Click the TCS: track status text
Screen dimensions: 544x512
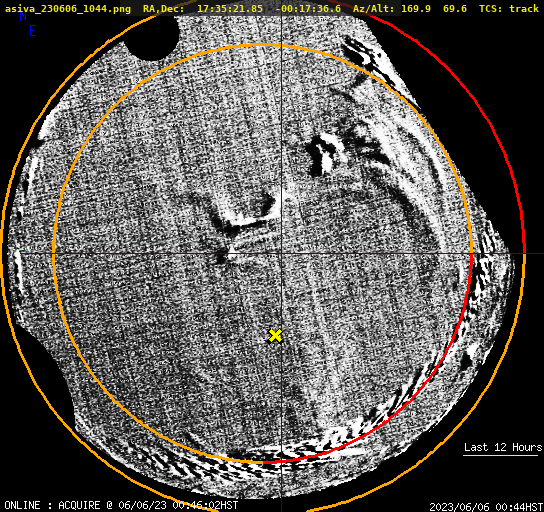pyautogui.click(x=509, y=9)
